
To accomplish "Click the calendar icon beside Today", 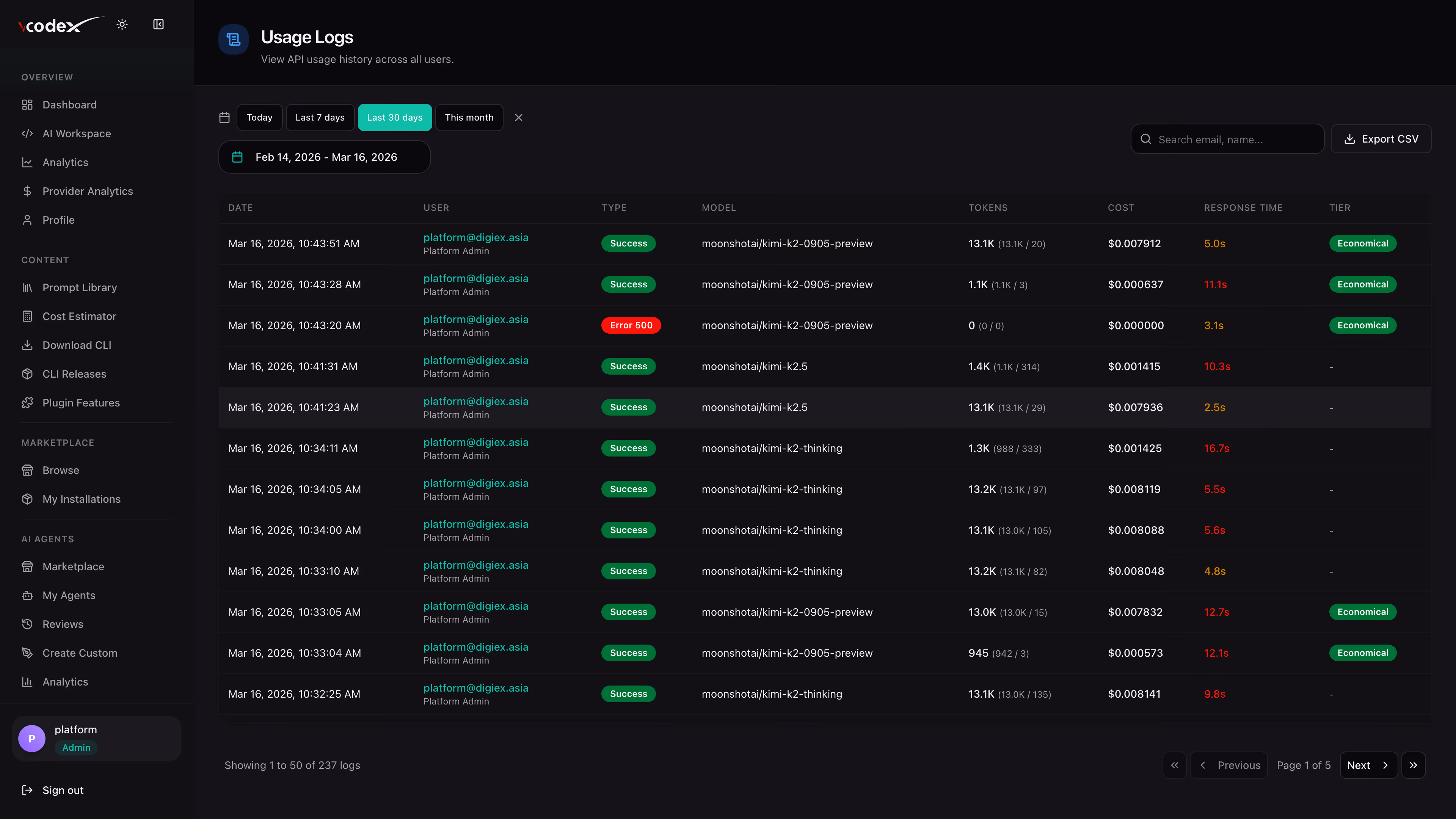I will click(224, 118).
